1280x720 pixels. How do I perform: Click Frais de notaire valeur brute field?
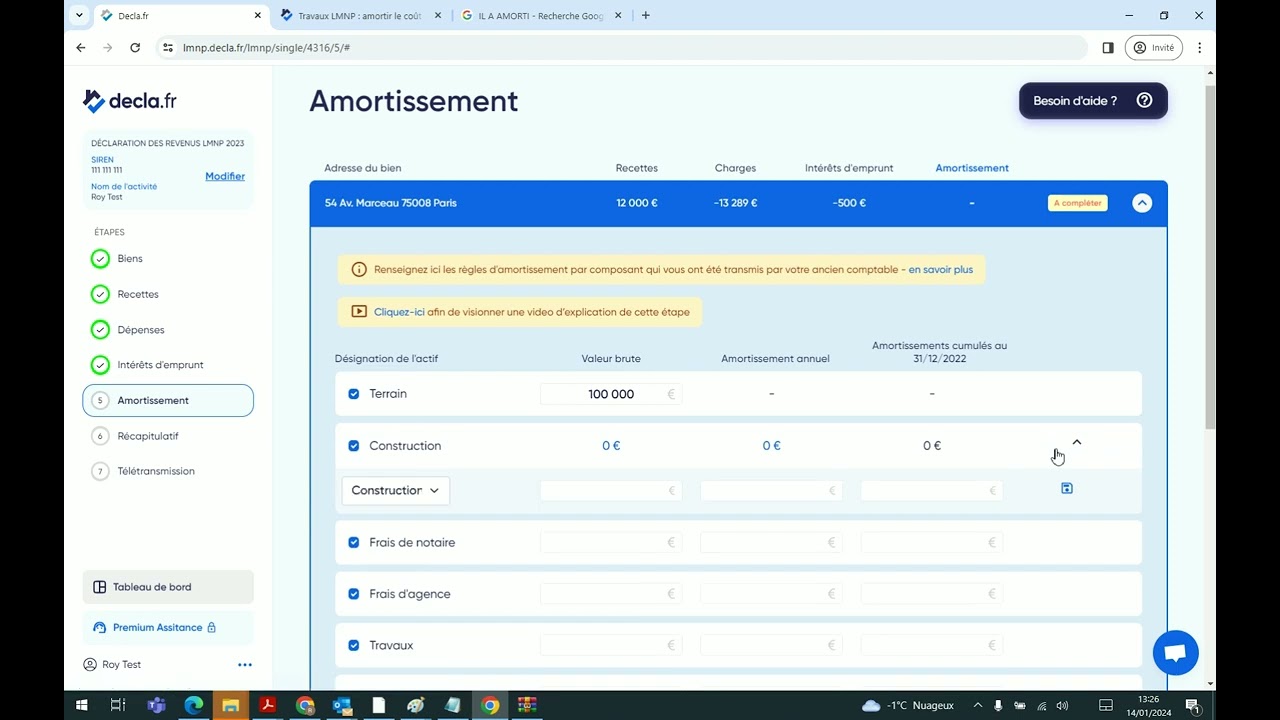tap(611, 543)
